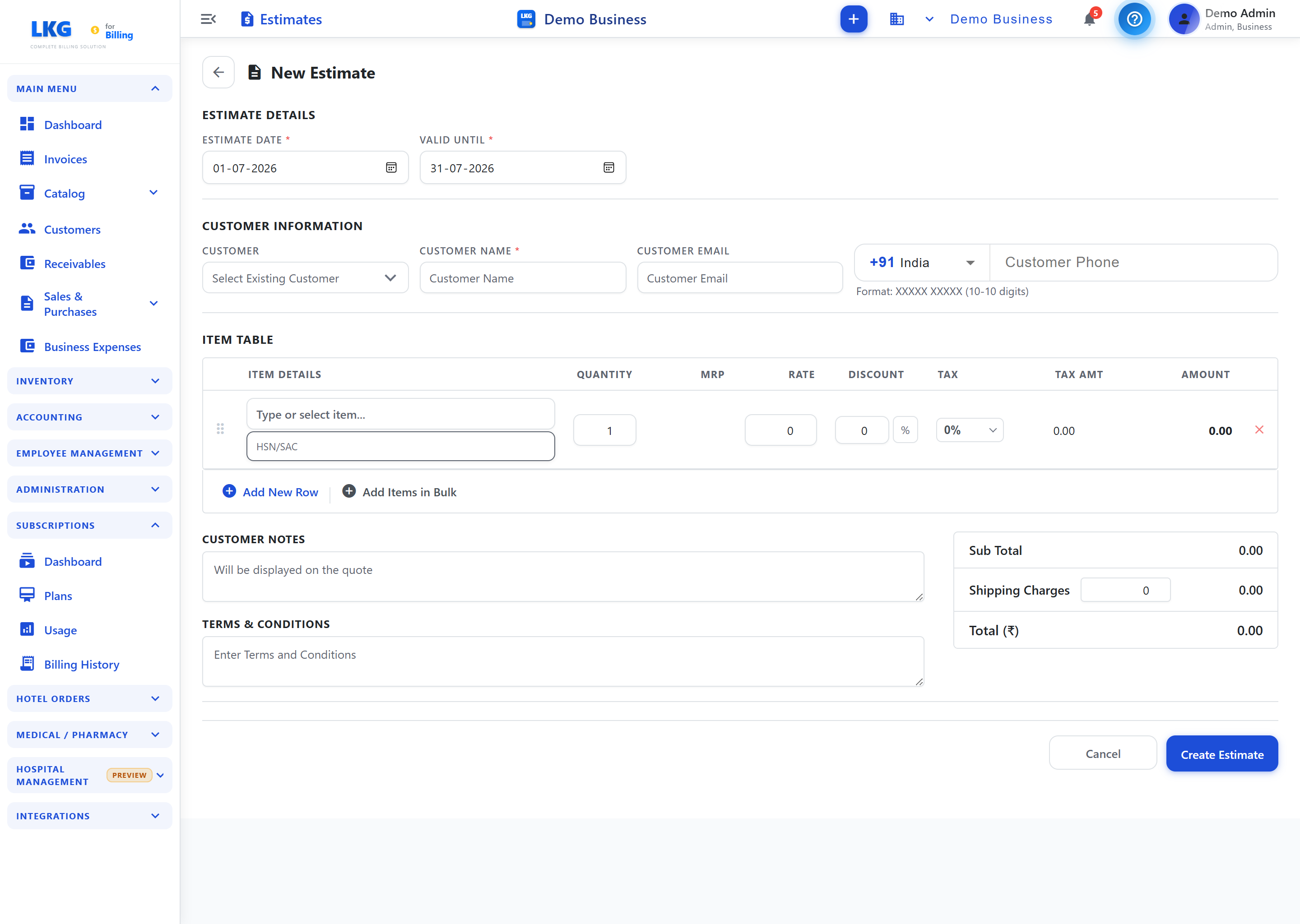Click the row drag handle in item table

pyautogui.click(x=220, y=429)
